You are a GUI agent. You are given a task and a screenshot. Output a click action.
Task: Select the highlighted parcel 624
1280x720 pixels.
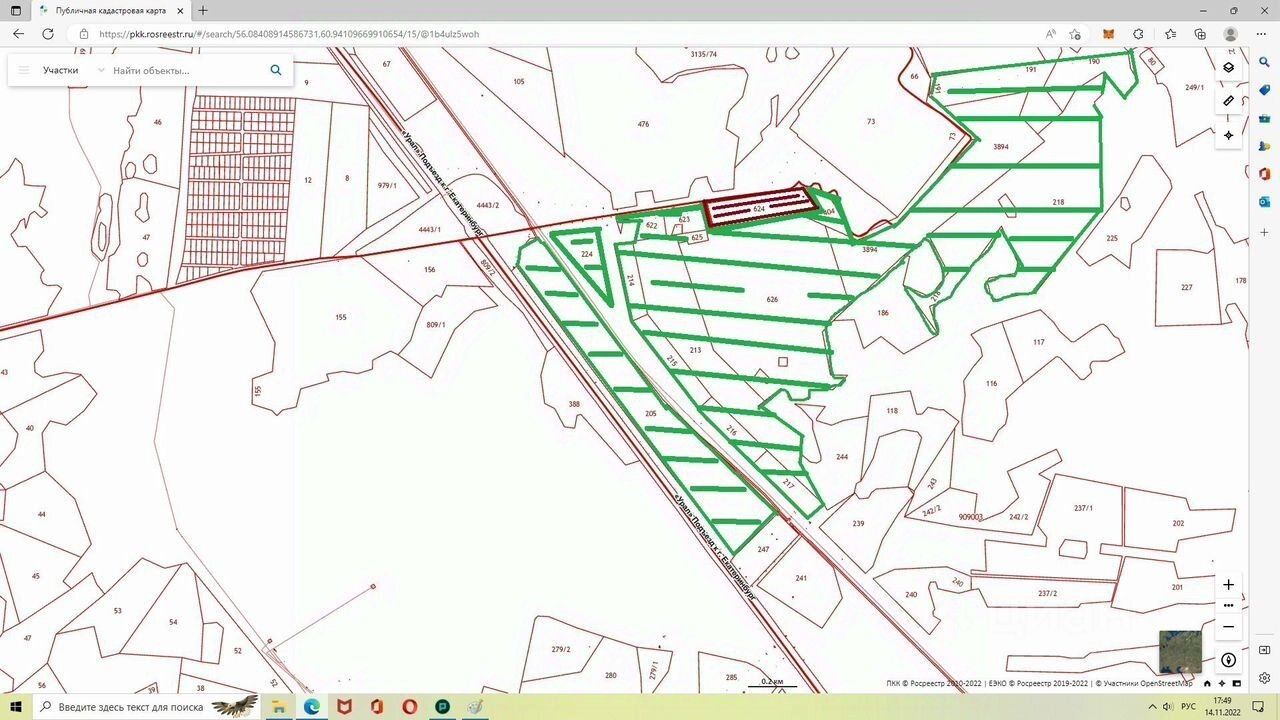tap(759, 209)
